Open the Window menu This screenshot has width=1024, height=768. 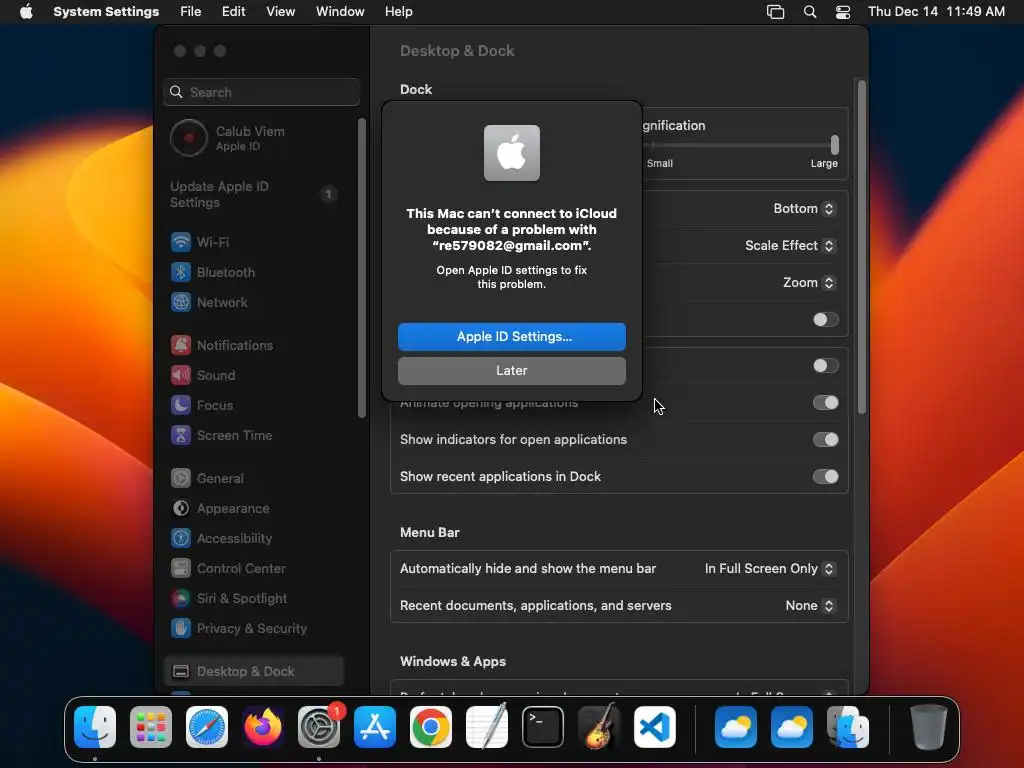pos(340,12)
